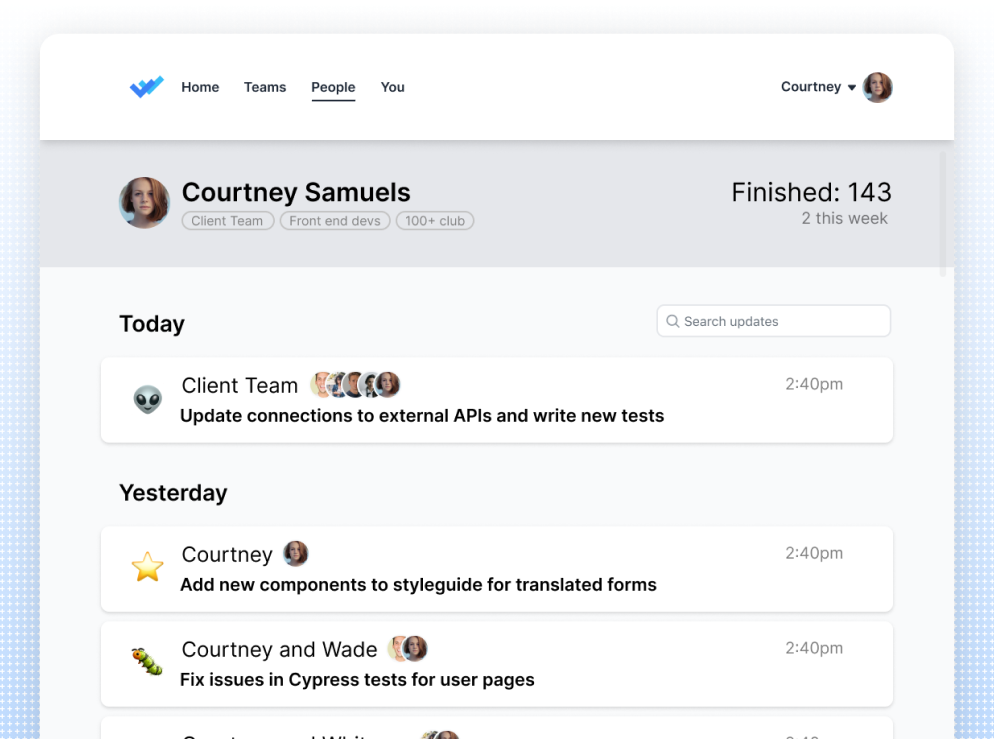Viewport: 994px width, 739px height.
Task: Click the Front end devs tag
Action: [335, 221]
